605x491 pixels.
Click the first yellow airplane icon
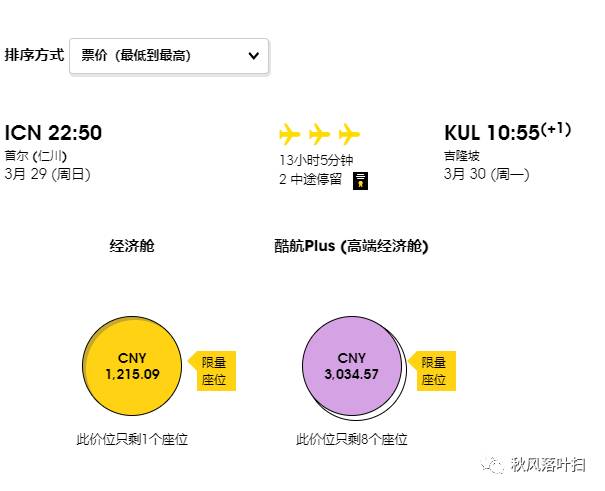tap(289, 134)
